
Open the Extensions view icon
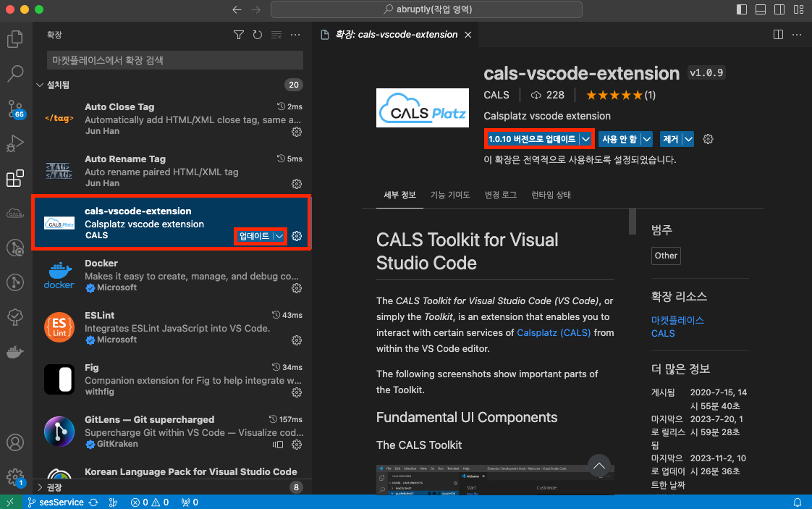pyautogui.click(x=15, y=178)
